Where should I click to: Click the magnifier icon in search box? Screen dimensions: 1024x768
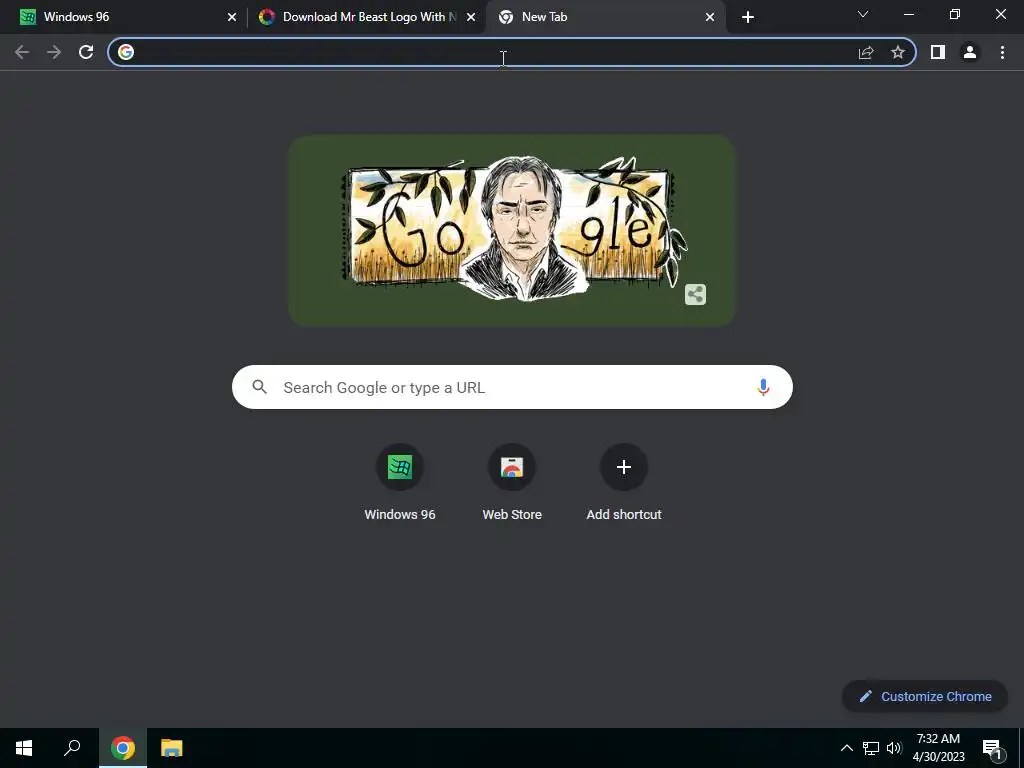pyautogui.click(x=259, y=387)
